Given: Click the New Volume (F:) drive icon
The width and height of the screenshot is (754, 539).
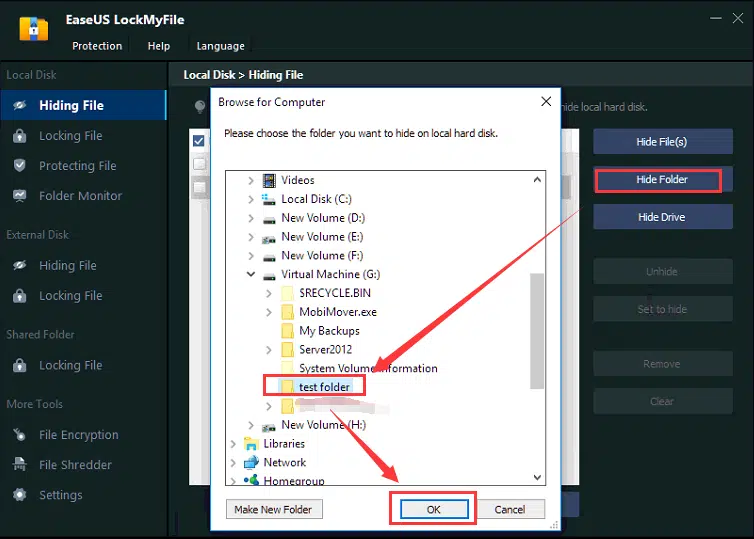Looking at the screenshot, I should pyautogui.click(x=269, y=257).
